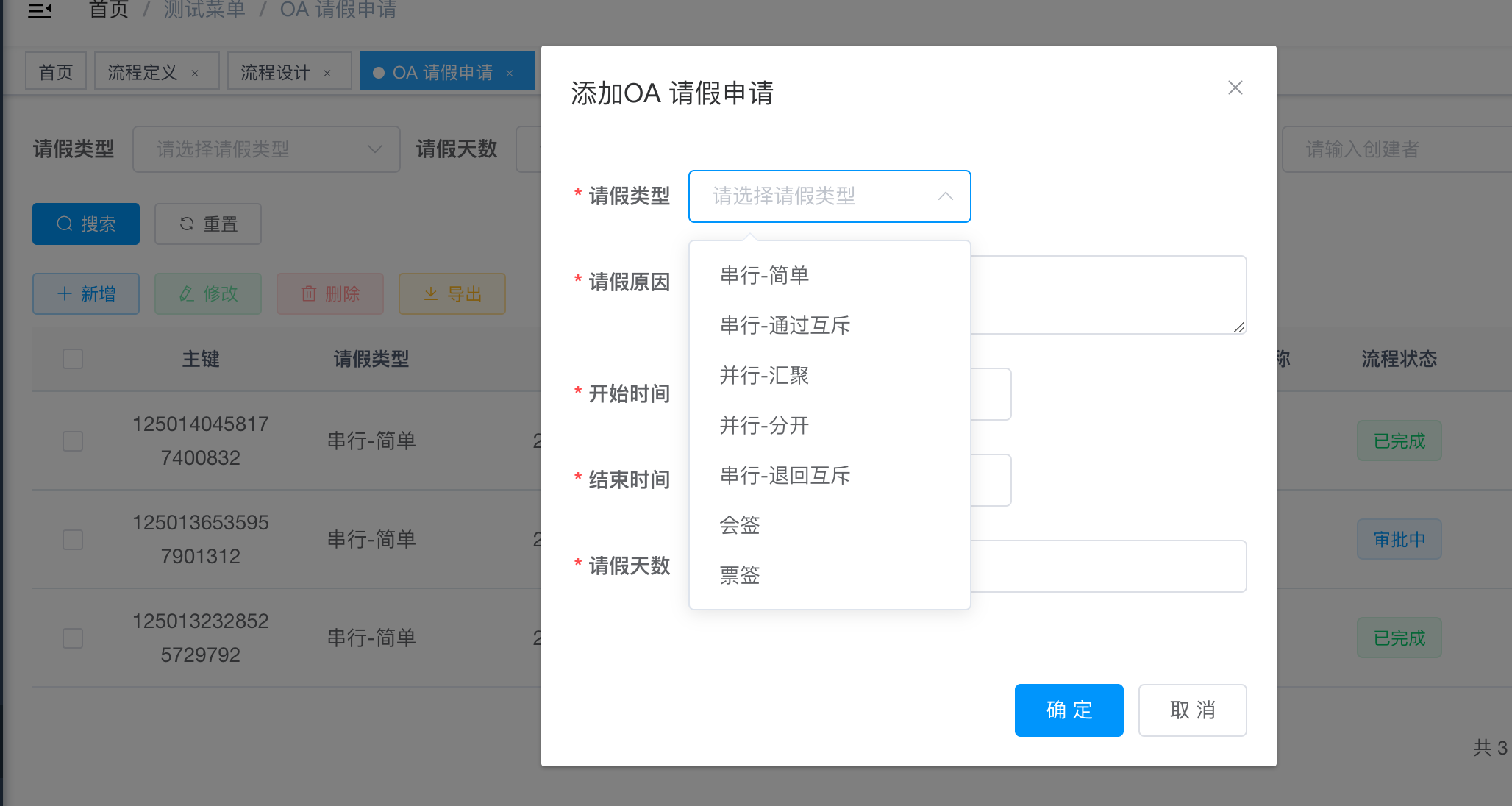Close the 流程设计 tab with its x icon
1512x806 pixels.
coord(327,73)
